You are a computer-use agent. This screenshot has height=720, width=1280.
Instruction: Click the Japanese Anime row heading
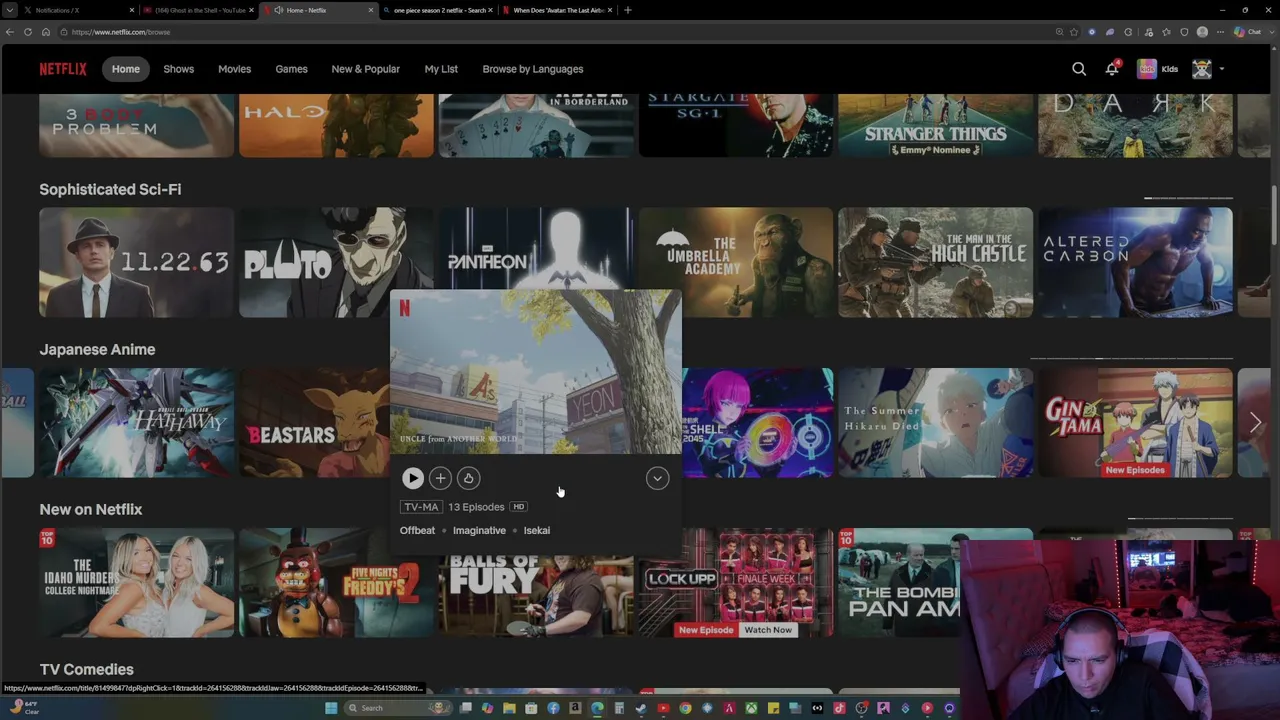pos(97,349)
